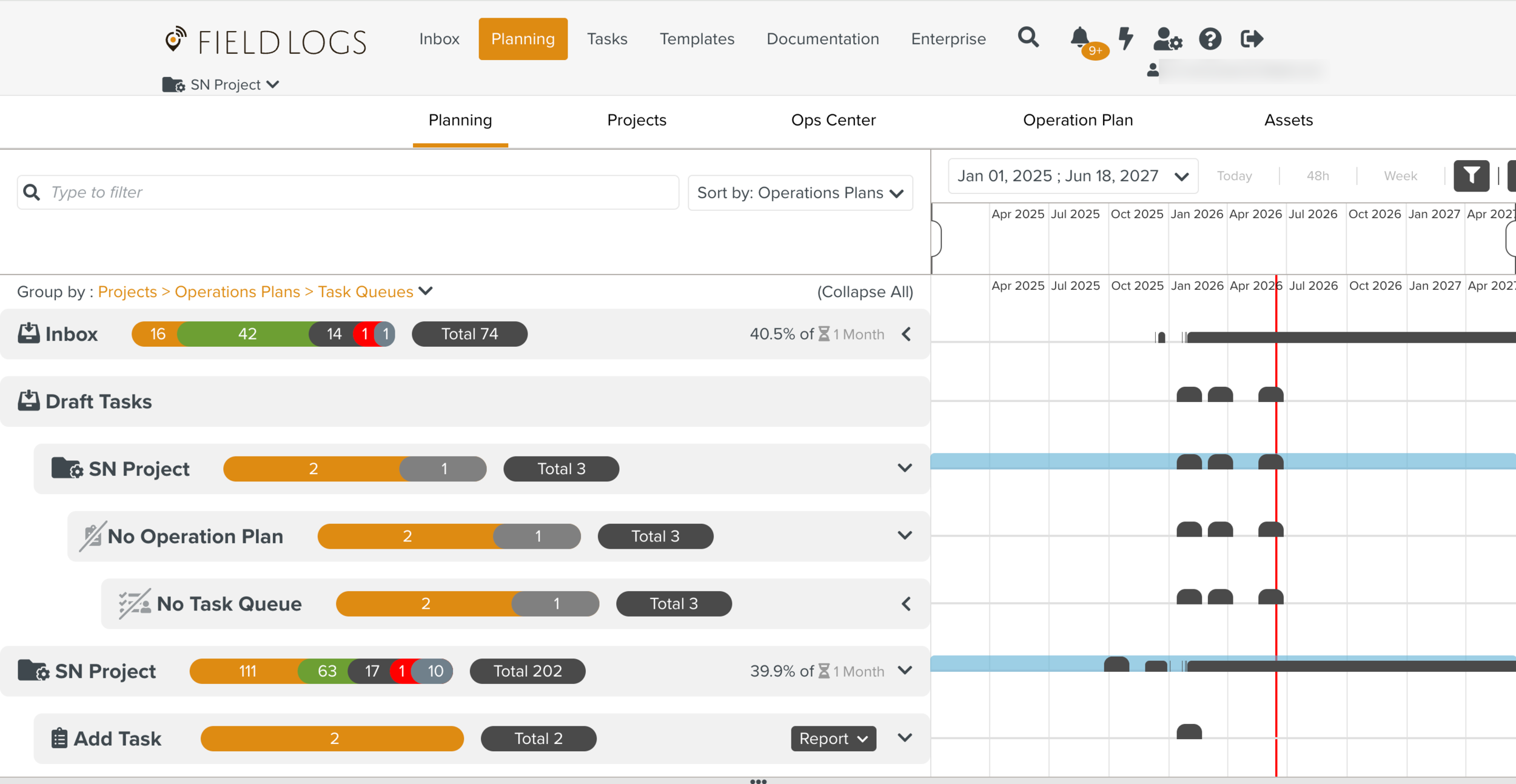Click the magnifier icon in filter field
This screenshot has height=784, width=1516.
[32, 192]
